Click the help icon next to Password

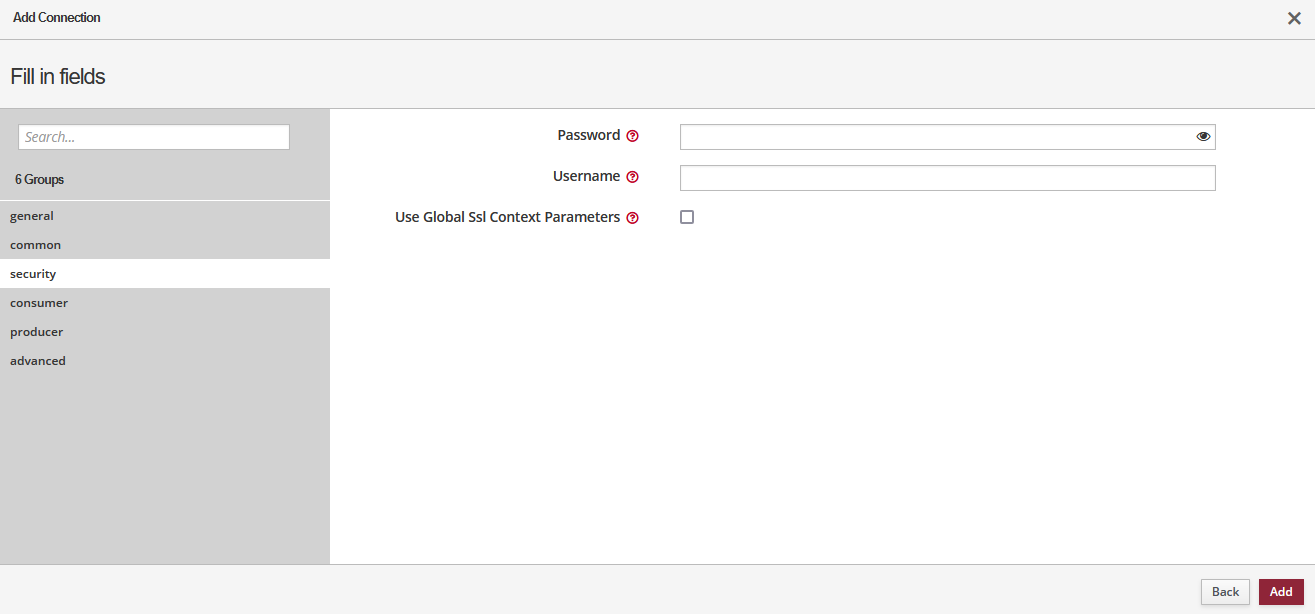[x=632, y=136]
